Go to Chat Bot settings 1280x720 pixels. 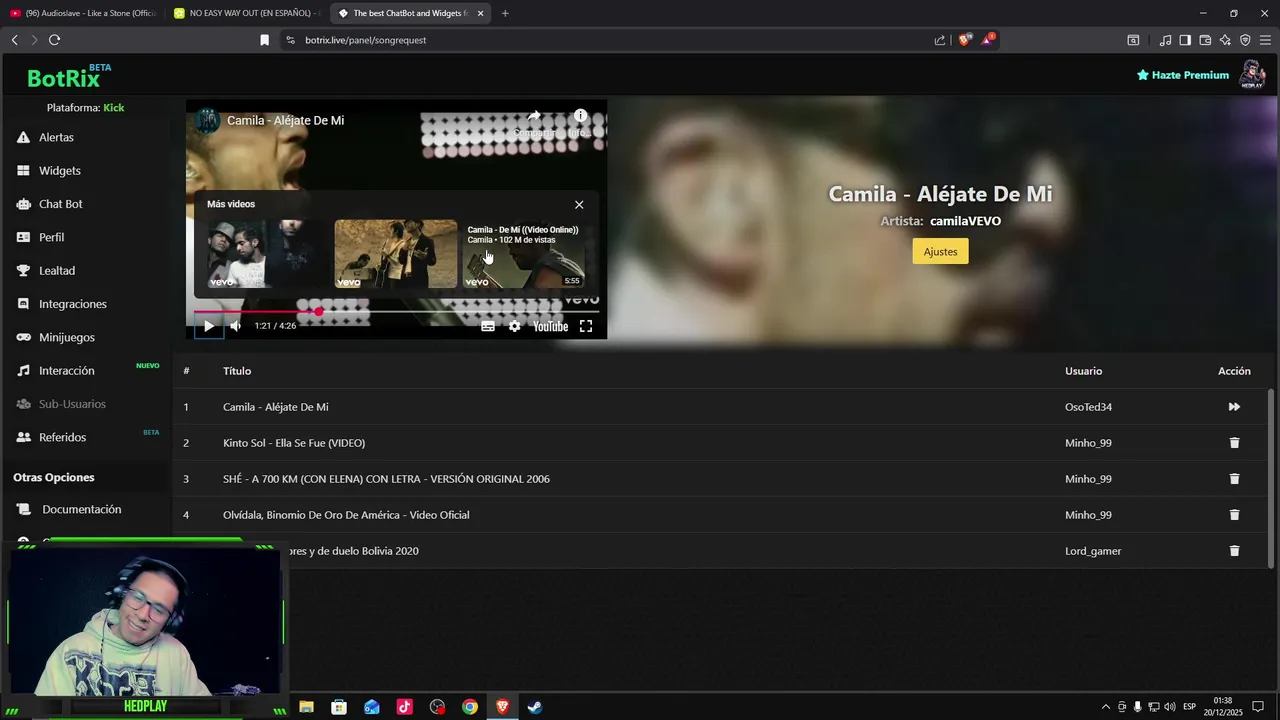[60, 204]
